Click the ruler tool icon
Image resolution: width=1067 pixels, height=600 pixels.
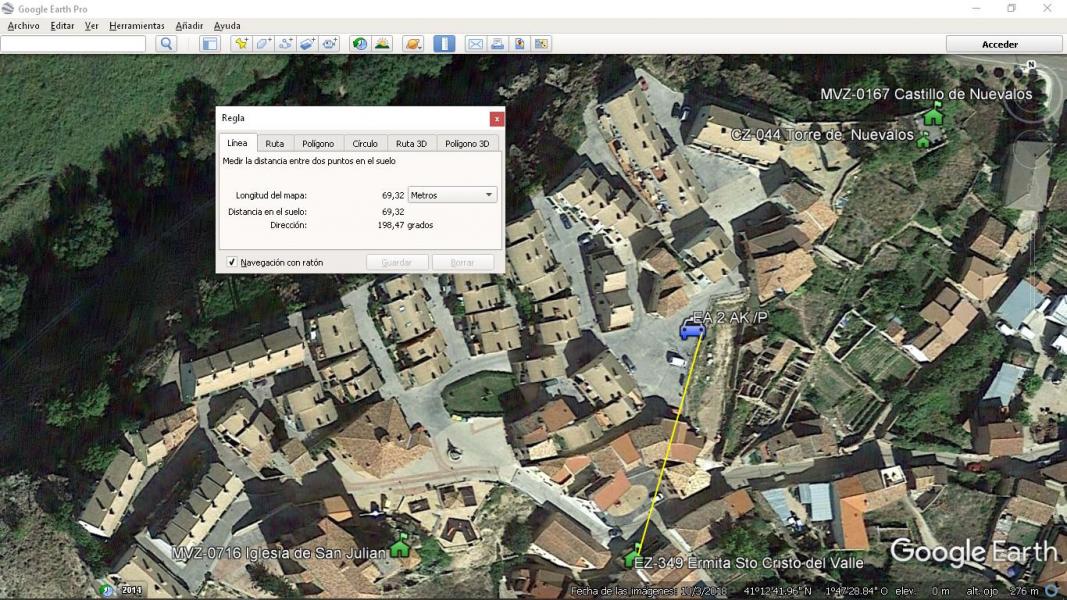coord(444,44)
